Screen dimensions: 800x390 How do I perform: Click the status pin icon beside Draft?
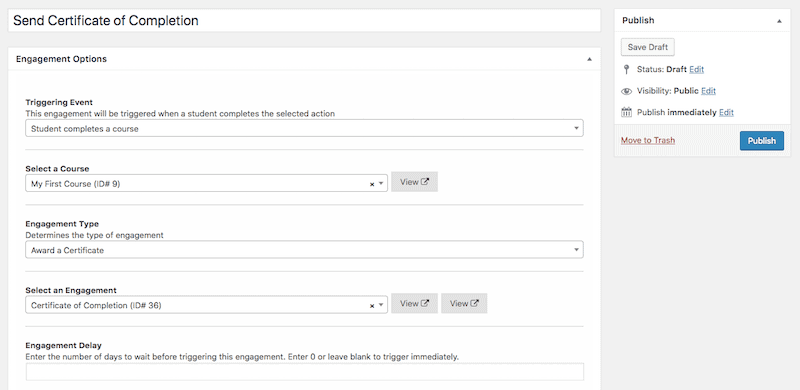pyautogui.click(x=627, y=69)
